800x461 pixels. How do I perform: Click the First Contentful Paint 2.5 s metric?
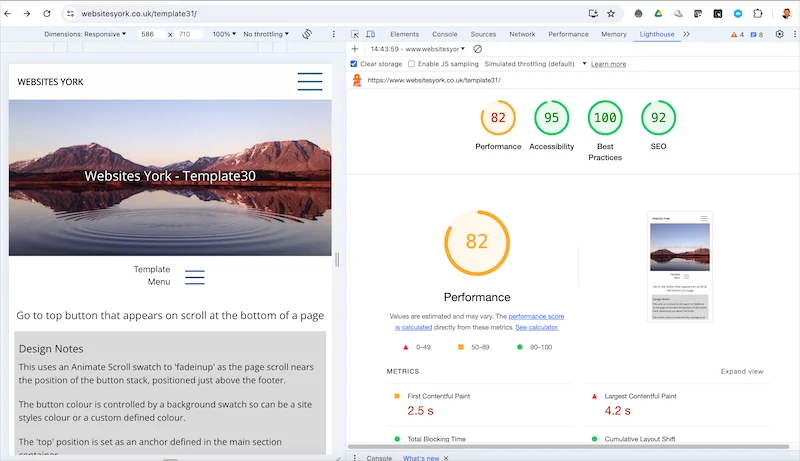480,405
